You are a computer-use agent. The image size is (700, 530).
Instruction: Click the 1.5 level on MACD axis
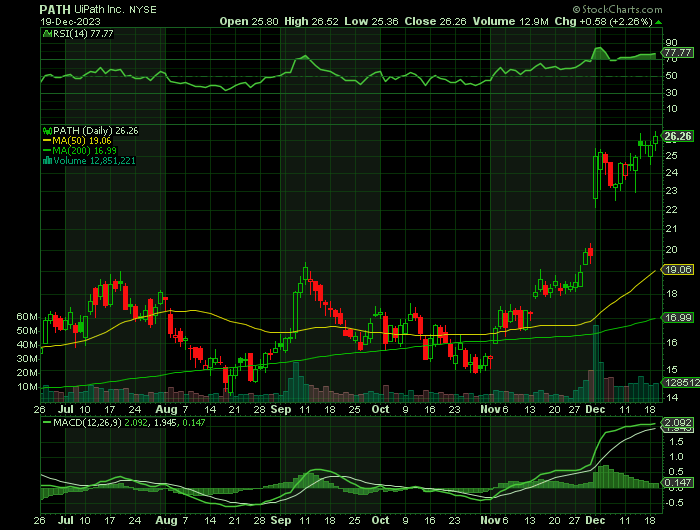676,442
